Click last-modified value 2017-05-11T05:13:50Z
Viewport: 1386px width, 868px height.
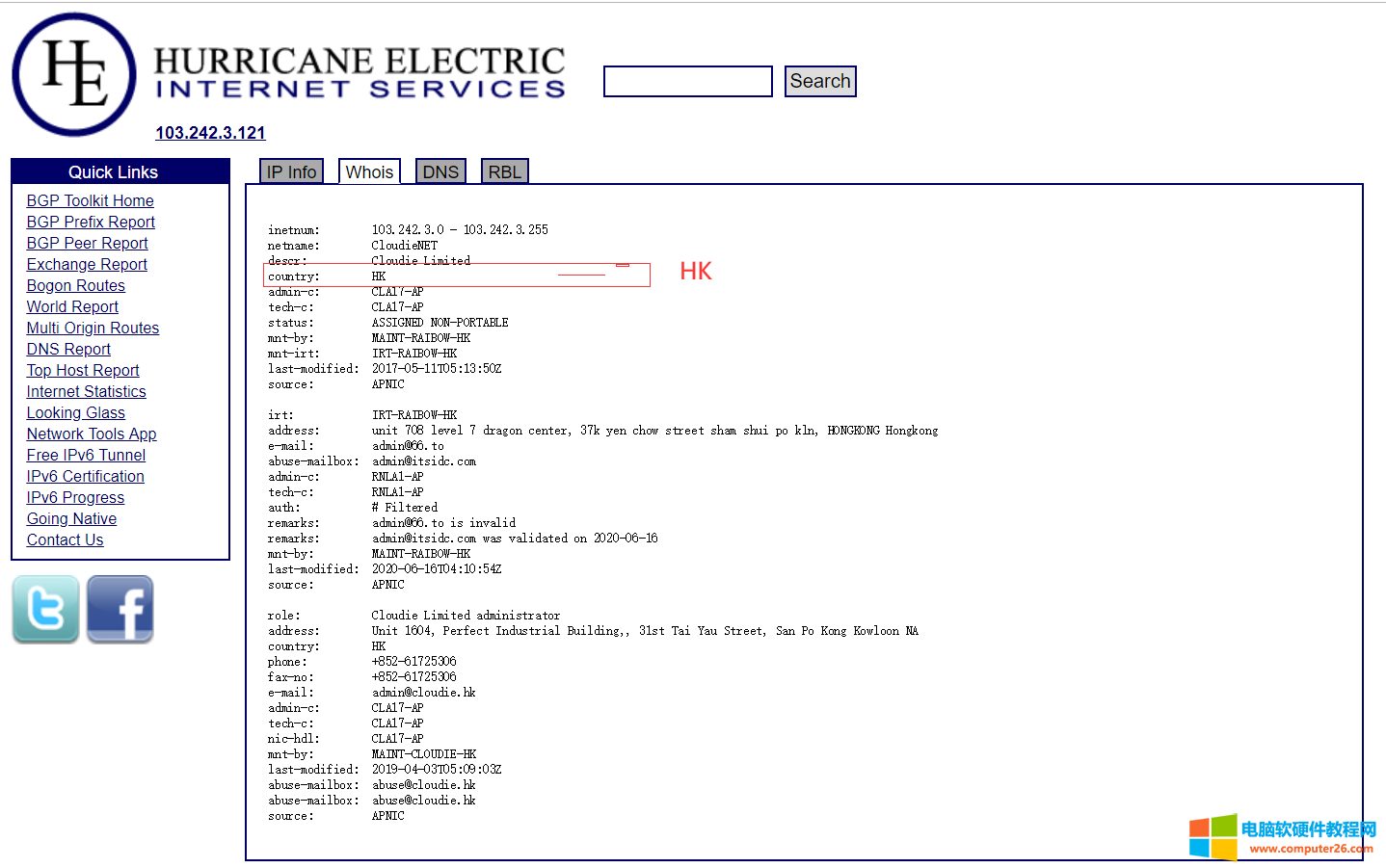(437, 369)
